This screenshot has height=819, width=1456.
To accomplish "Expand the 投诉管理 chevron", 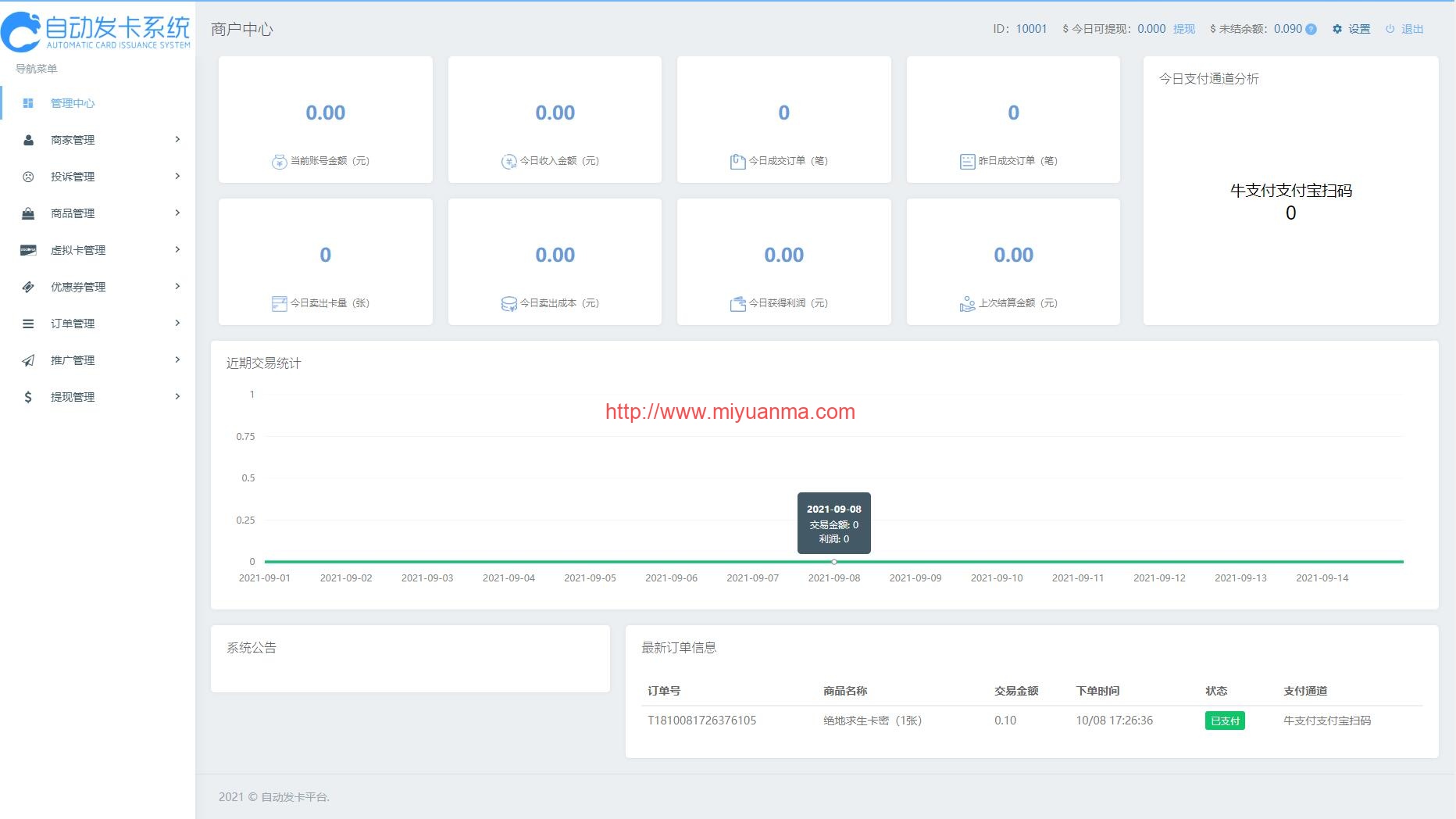I will tap(177, 176).
